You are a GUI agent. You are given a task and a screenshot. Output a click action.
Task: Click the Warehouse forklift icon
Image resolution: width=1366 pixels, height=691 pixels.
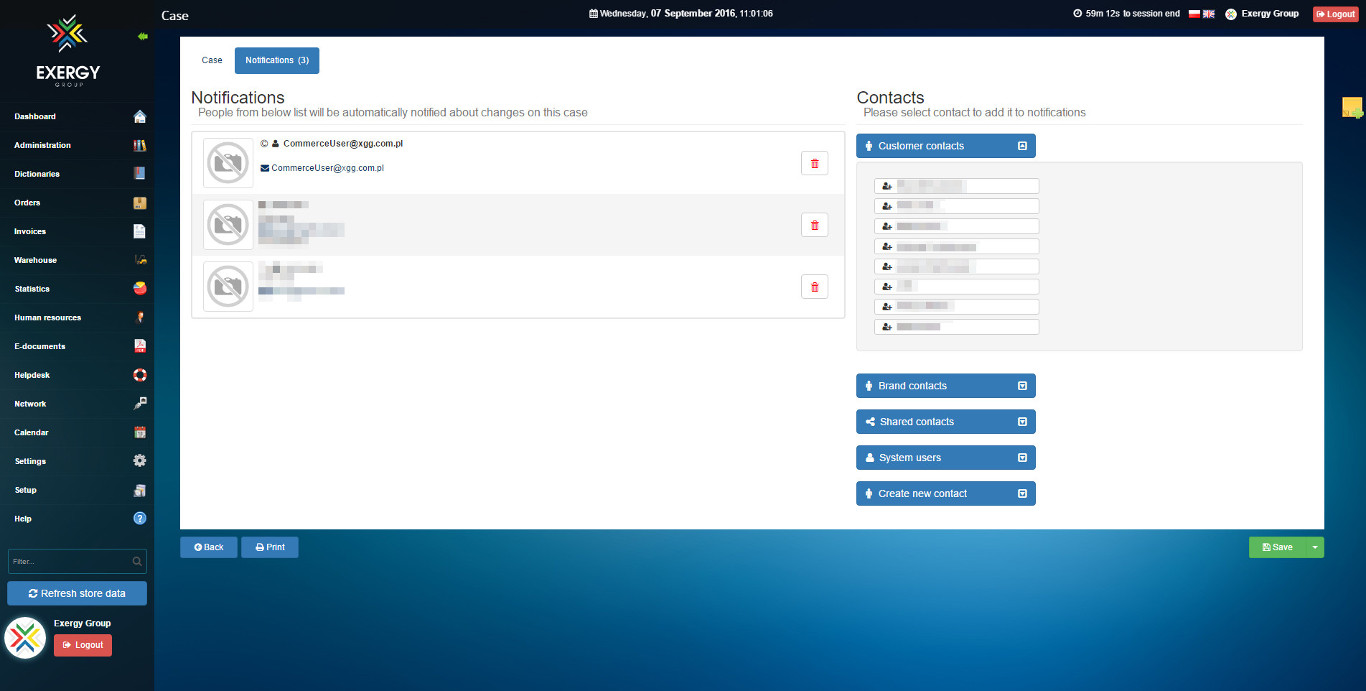pyautogui.click(x=140, y=260)
